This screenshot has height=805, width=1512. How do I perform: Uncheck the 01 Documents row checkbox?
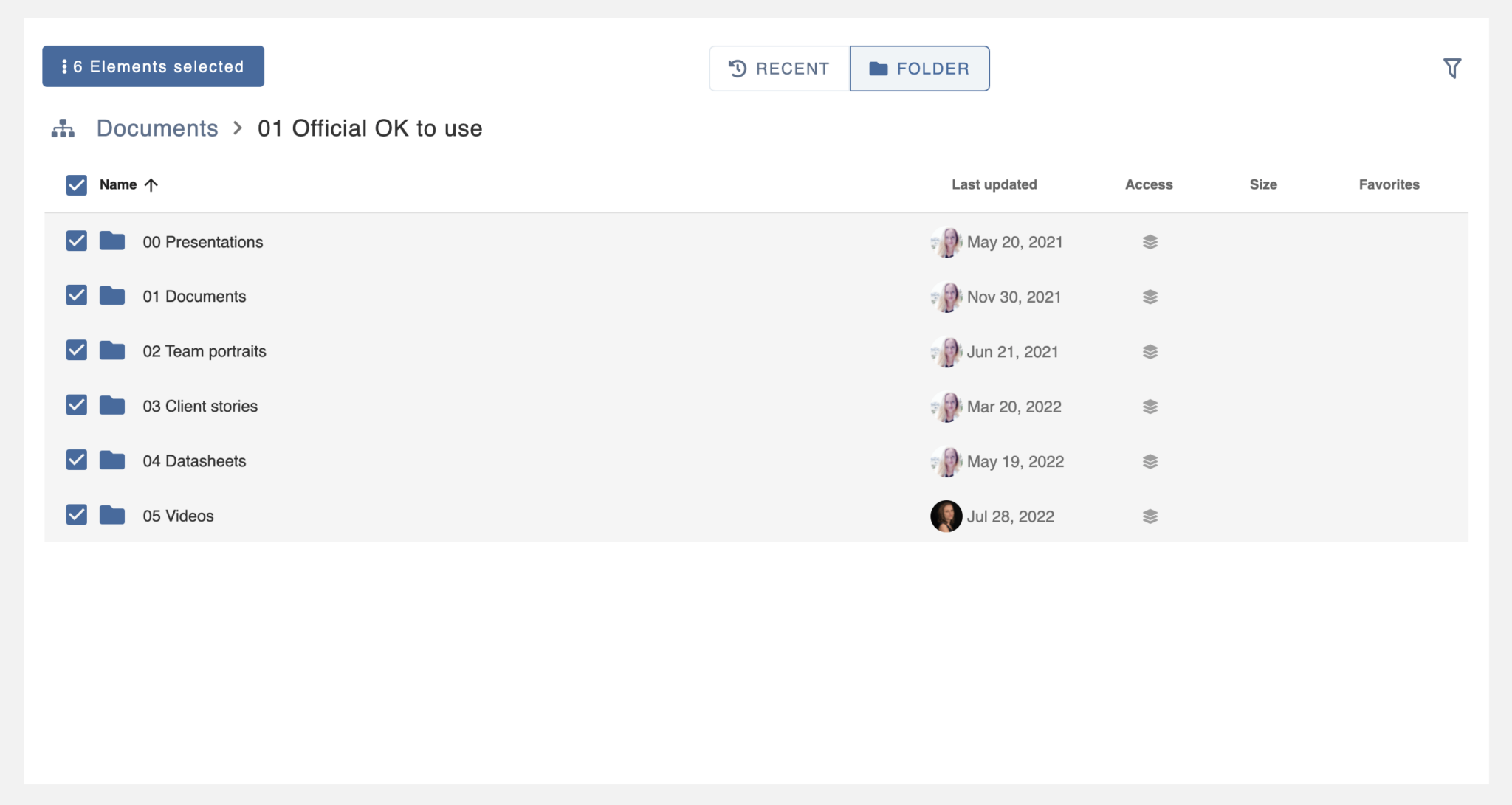pos(77,295)
